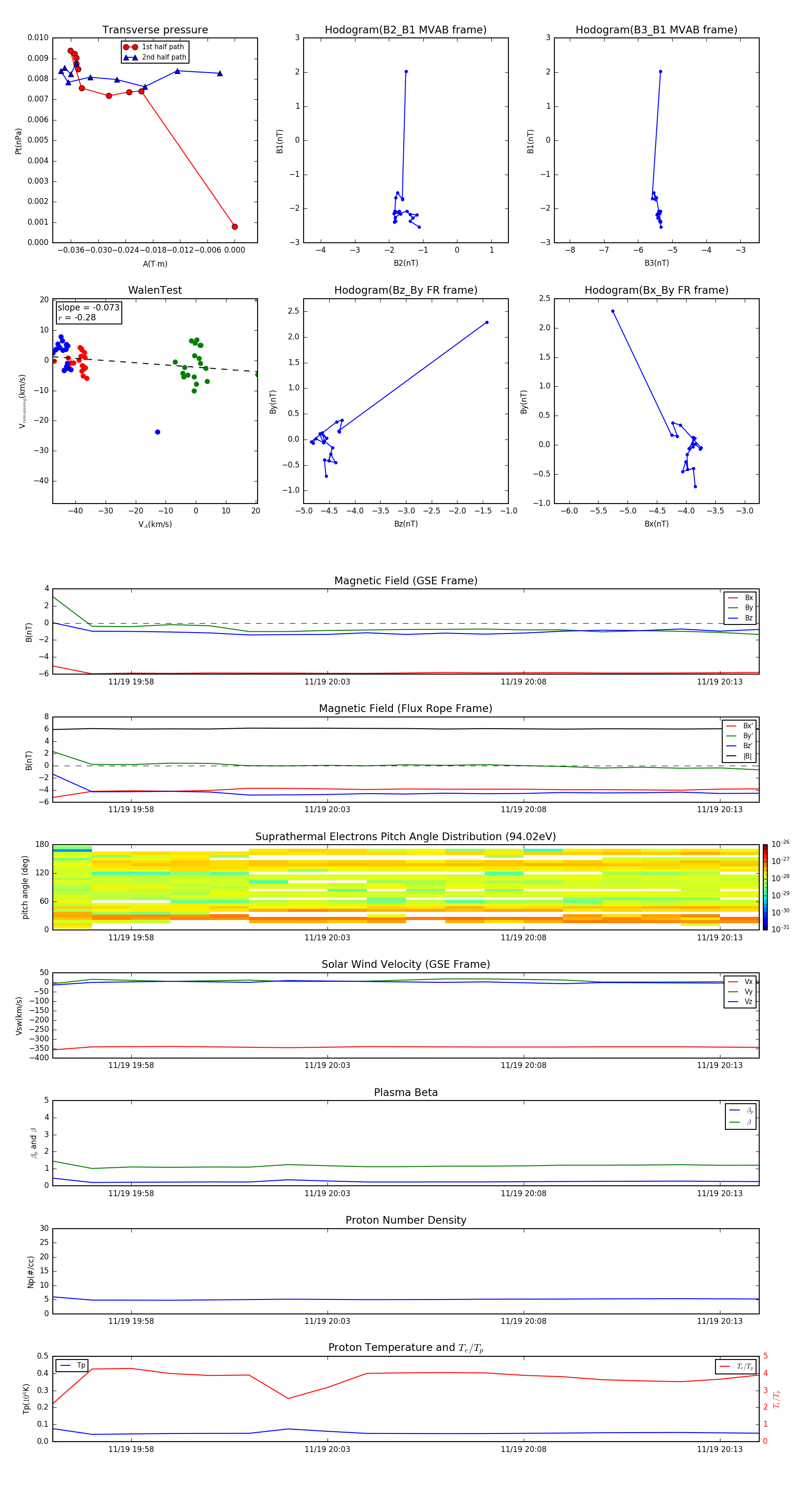Click the |B| legend entry in Flux Rope plot

(740, 756)
